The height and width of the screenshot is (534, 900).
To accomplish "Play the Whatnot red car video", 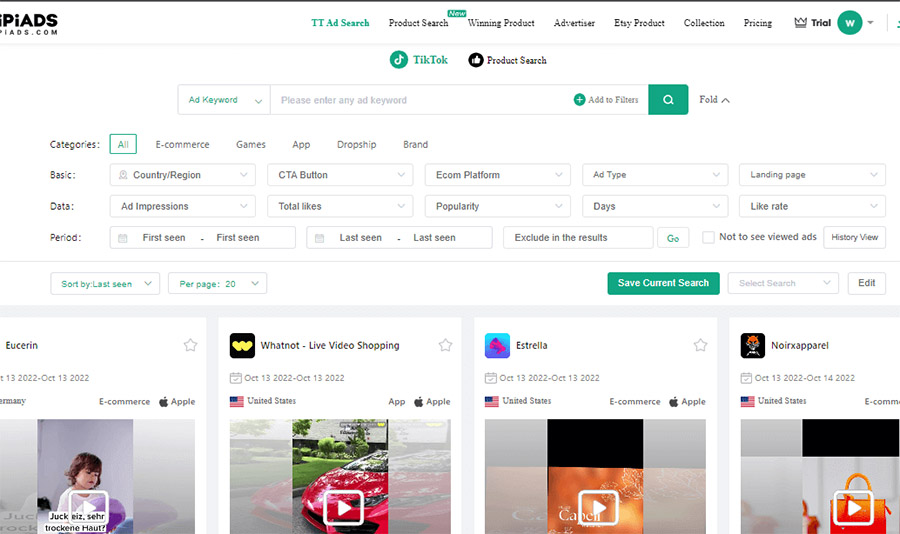I will (x=343, y=508).
